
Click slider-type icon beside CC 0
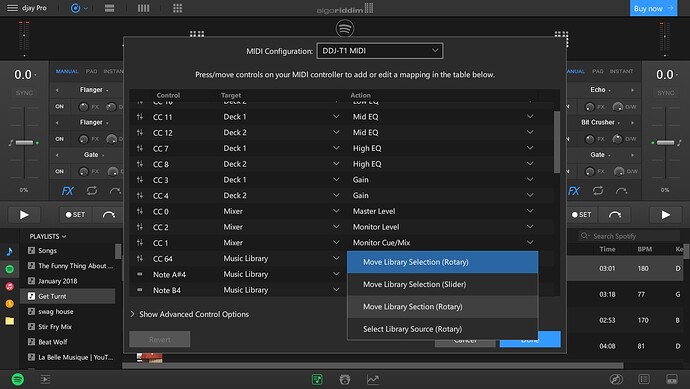pos(140,211)
